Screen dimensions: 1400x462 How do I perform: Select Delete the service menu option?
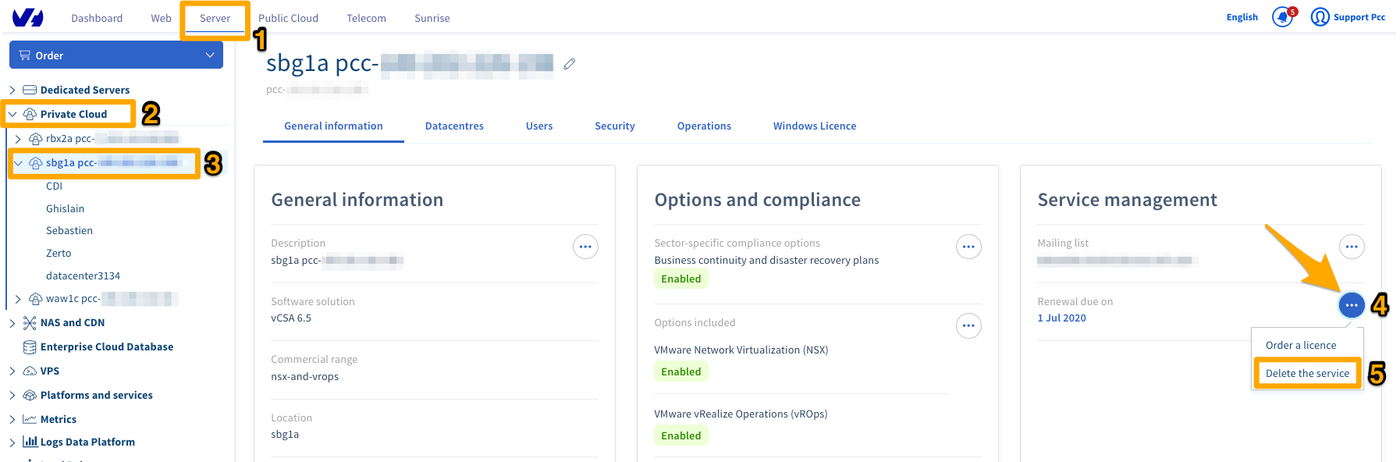point(1307,373)
